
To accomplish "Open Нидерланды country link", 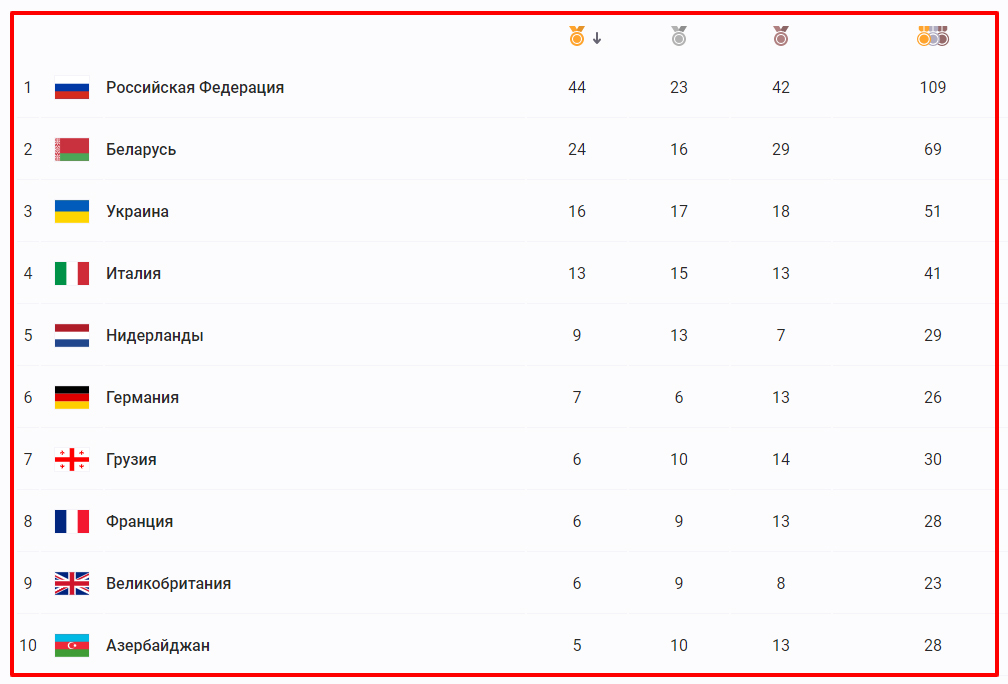I will pyautogui.click(x=154, y=336).
